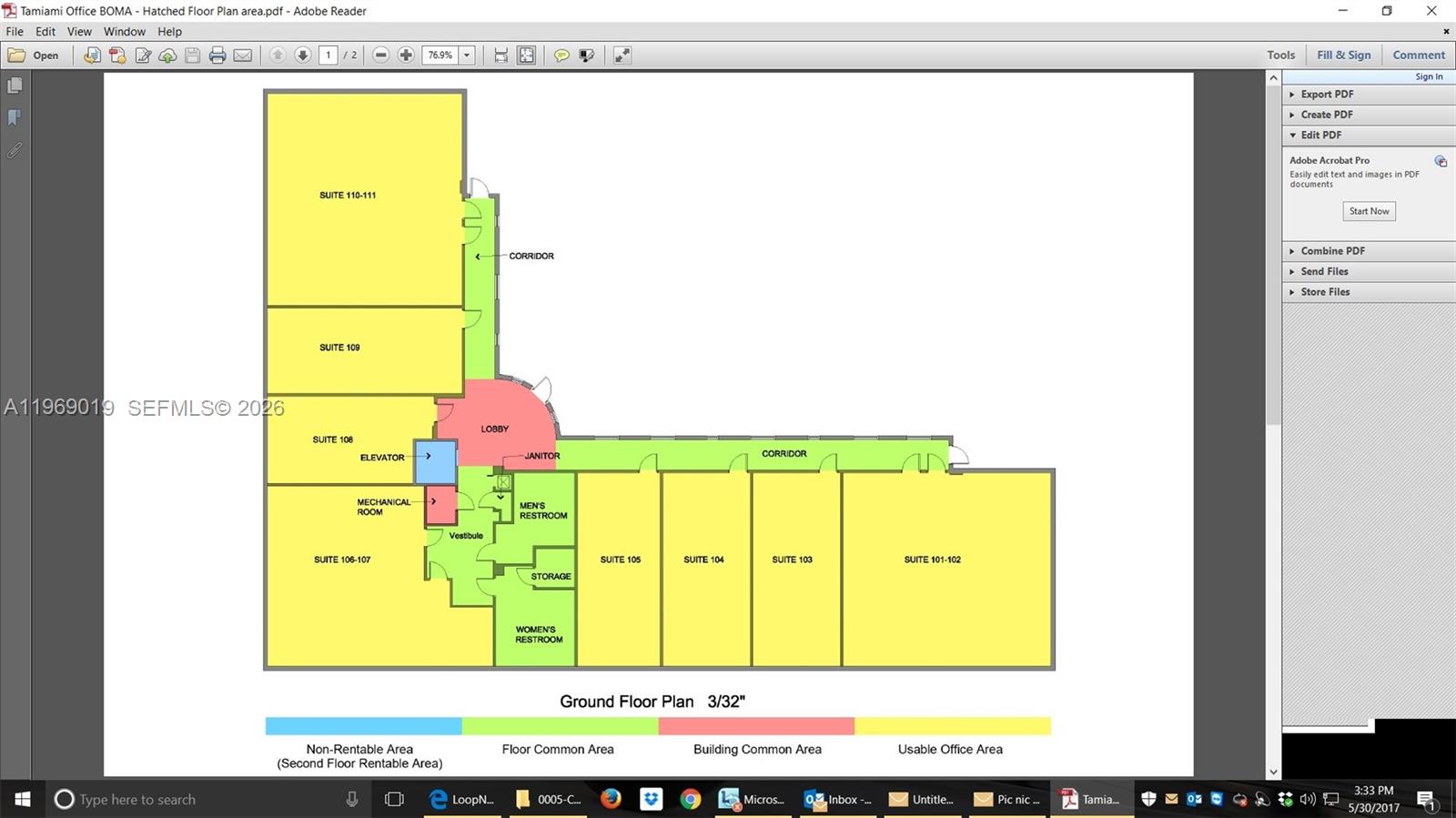Click the page number input field

pos(329,56)
